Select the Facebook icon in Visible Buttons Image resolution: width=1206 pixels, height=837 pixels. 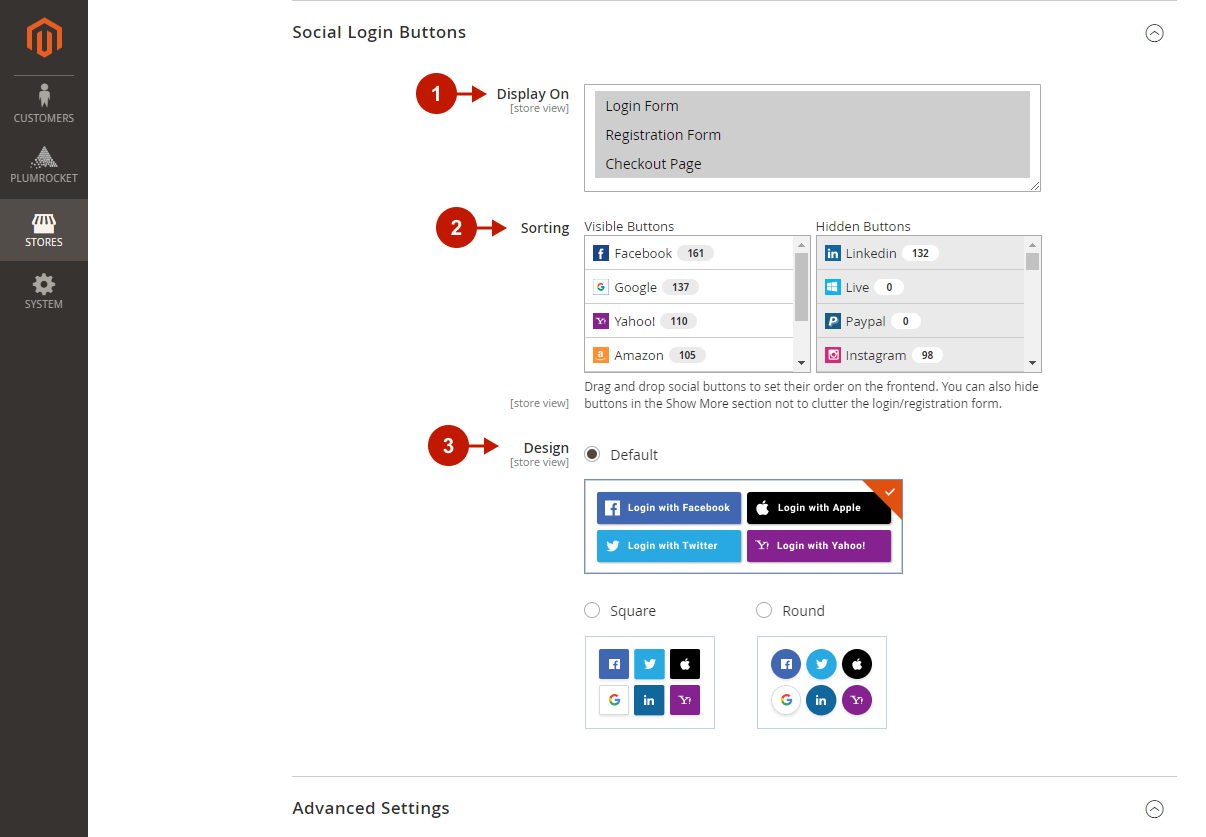click(601, 253)
